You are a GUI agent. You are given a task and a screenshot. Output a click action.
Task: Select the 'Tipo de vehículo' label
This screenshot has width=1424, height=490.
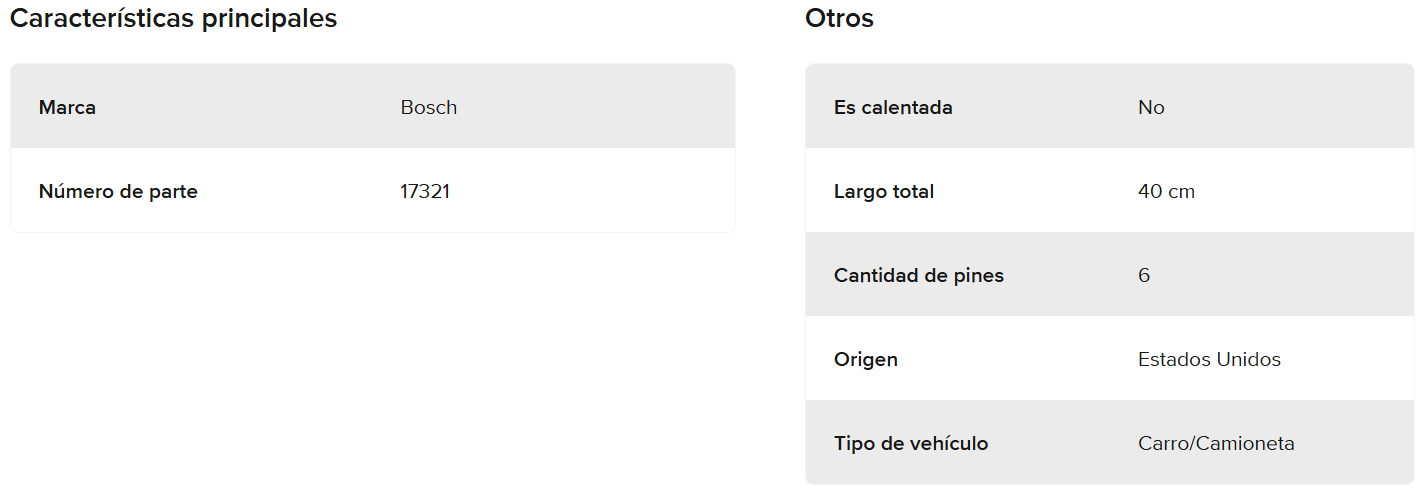[x=911, y=443]
